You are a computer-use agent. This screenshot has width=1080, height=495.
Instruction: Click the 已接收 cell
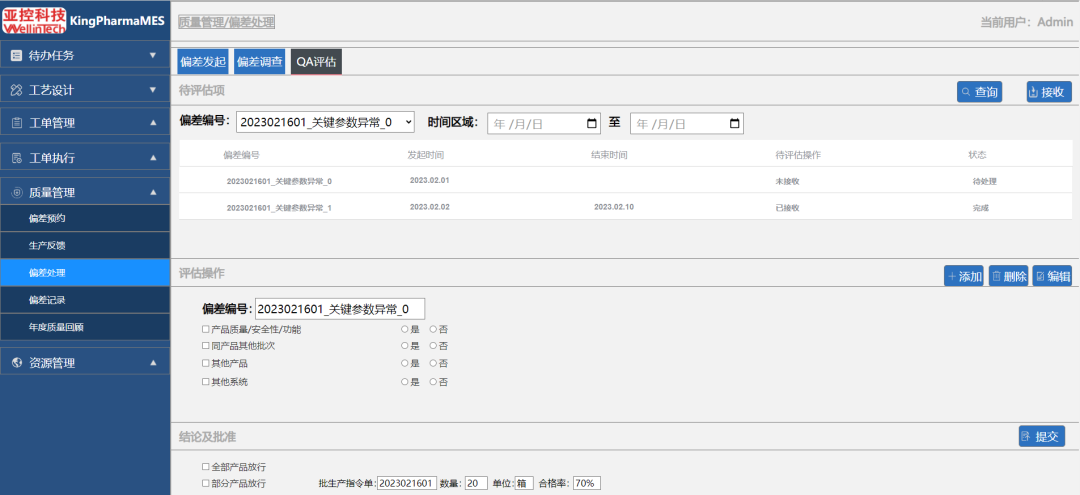tap(787, 207)
